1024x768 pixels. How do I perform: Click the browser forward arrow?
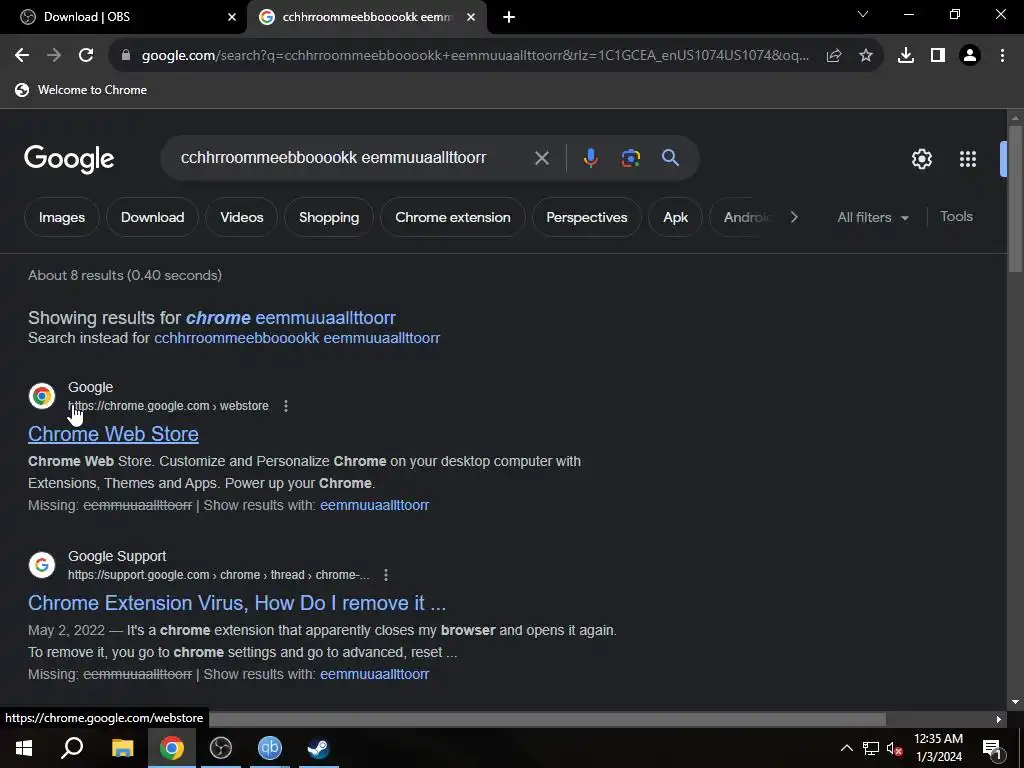(54, 56)
